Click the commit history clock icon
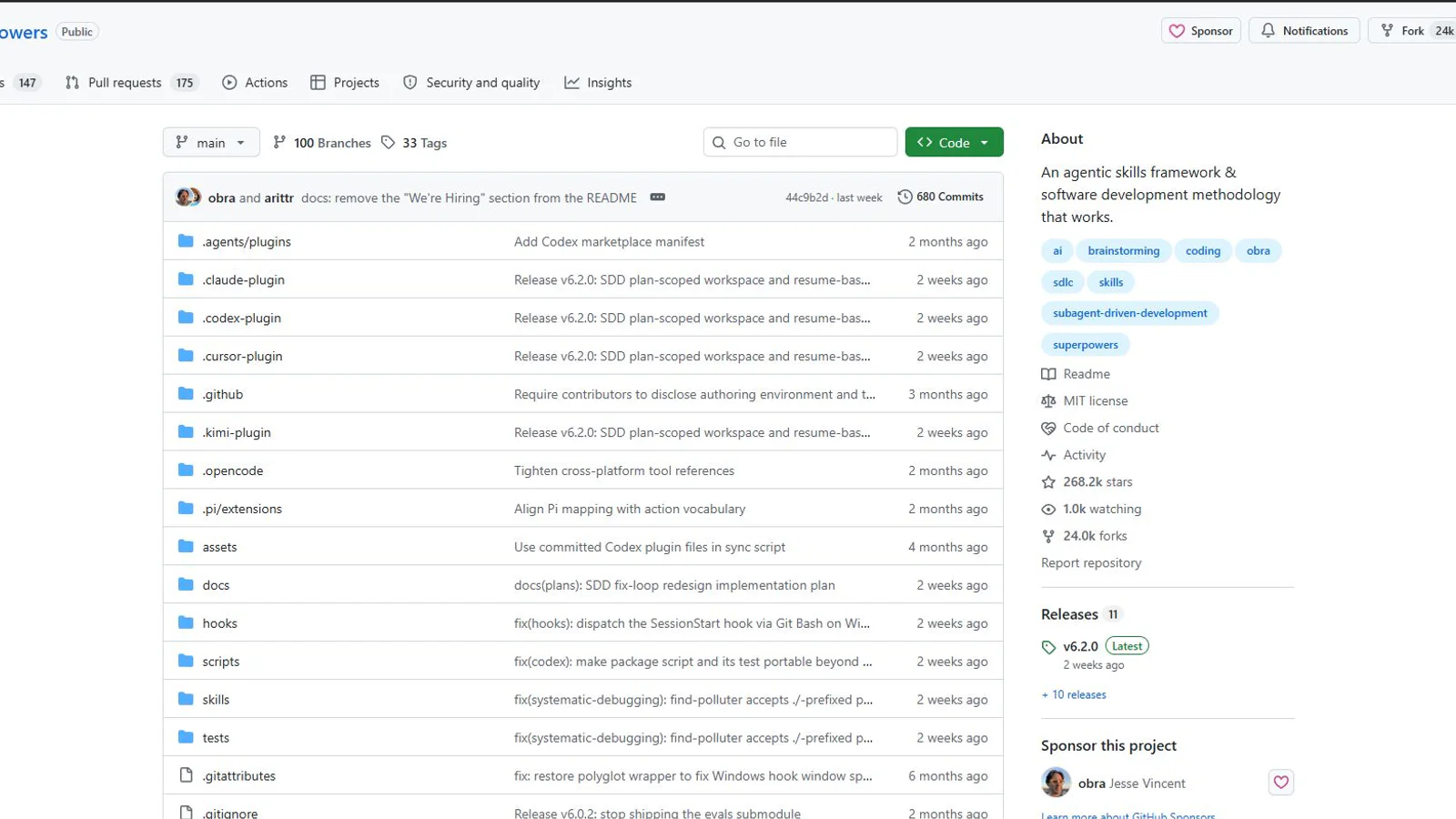The width and height of the screenshot is (1456, 819). click(x=905, y=197)
